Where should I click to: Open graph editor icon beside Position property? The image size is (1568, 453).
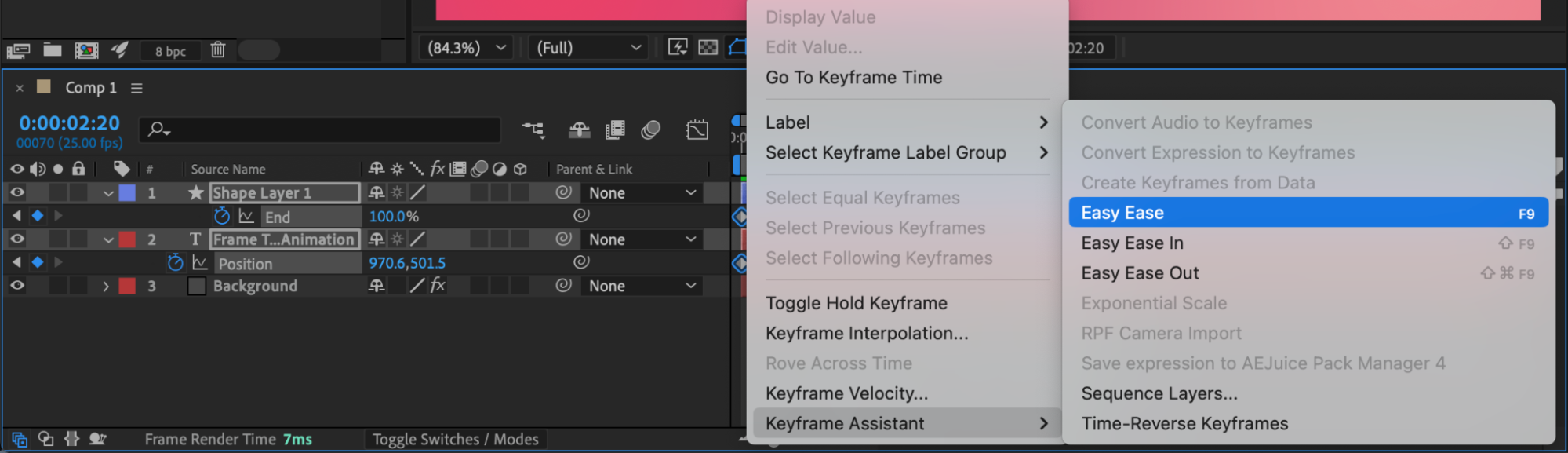point(200,262)
